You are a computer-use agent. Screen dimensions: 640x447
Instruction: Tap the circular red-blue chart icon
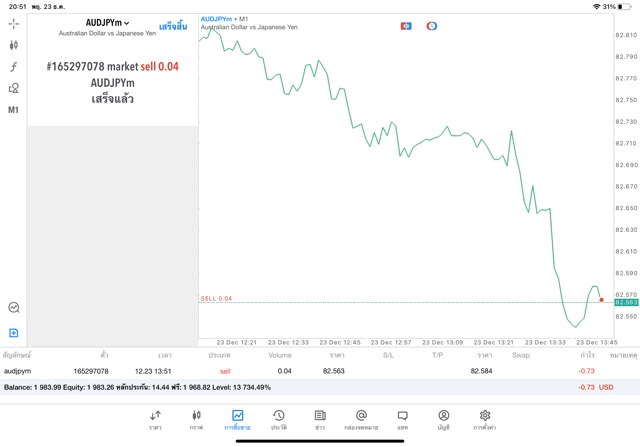pos(431,26)
